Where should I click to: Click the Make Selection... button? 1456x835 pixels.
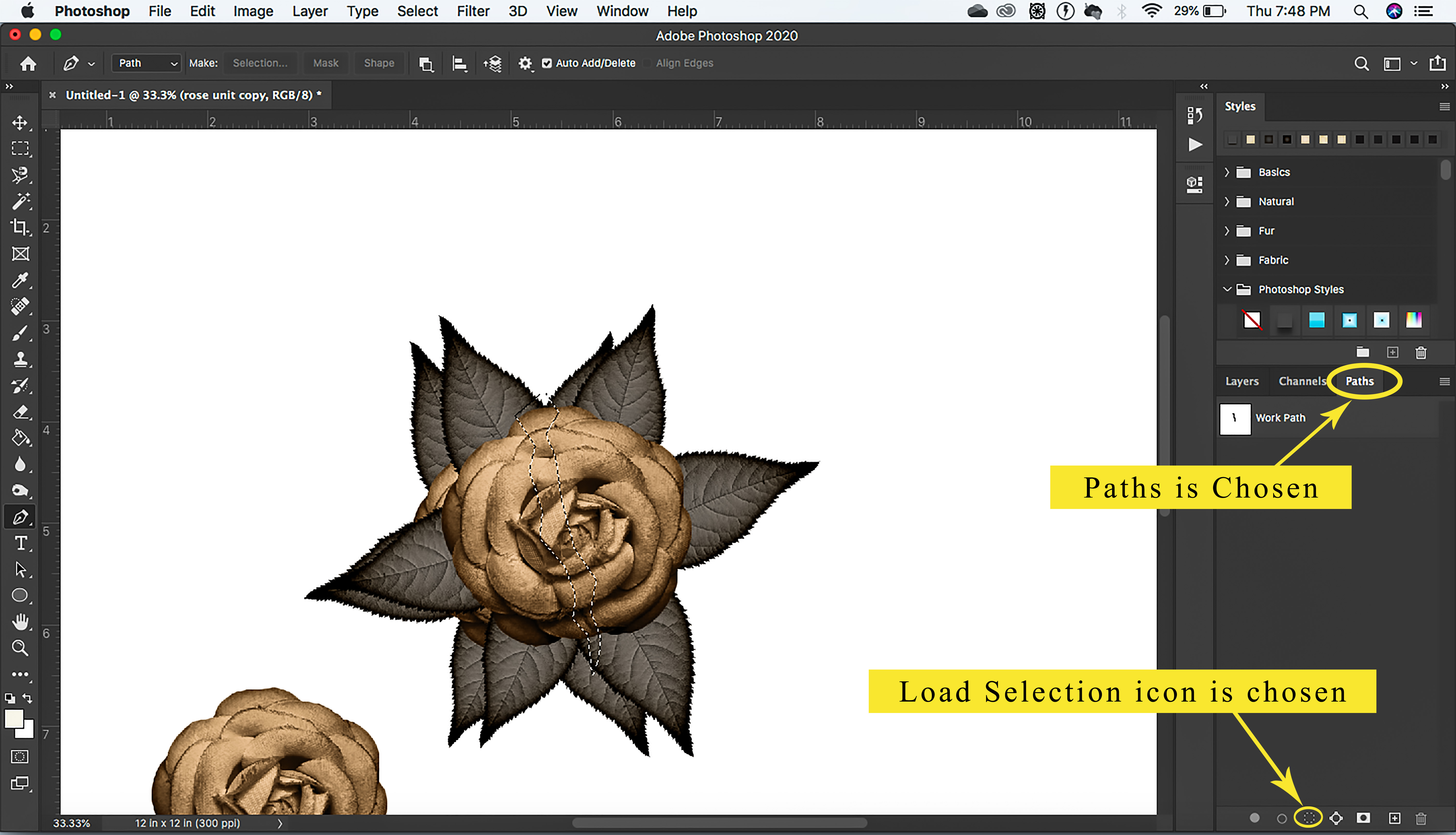(x=260, y=63)
